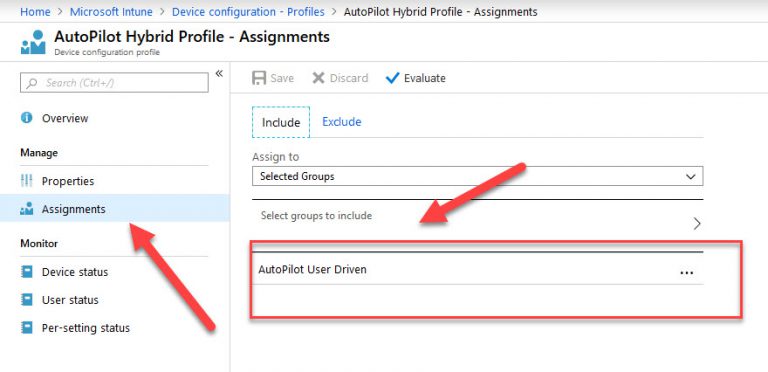Click the Device status book icon

coord(26,272)
